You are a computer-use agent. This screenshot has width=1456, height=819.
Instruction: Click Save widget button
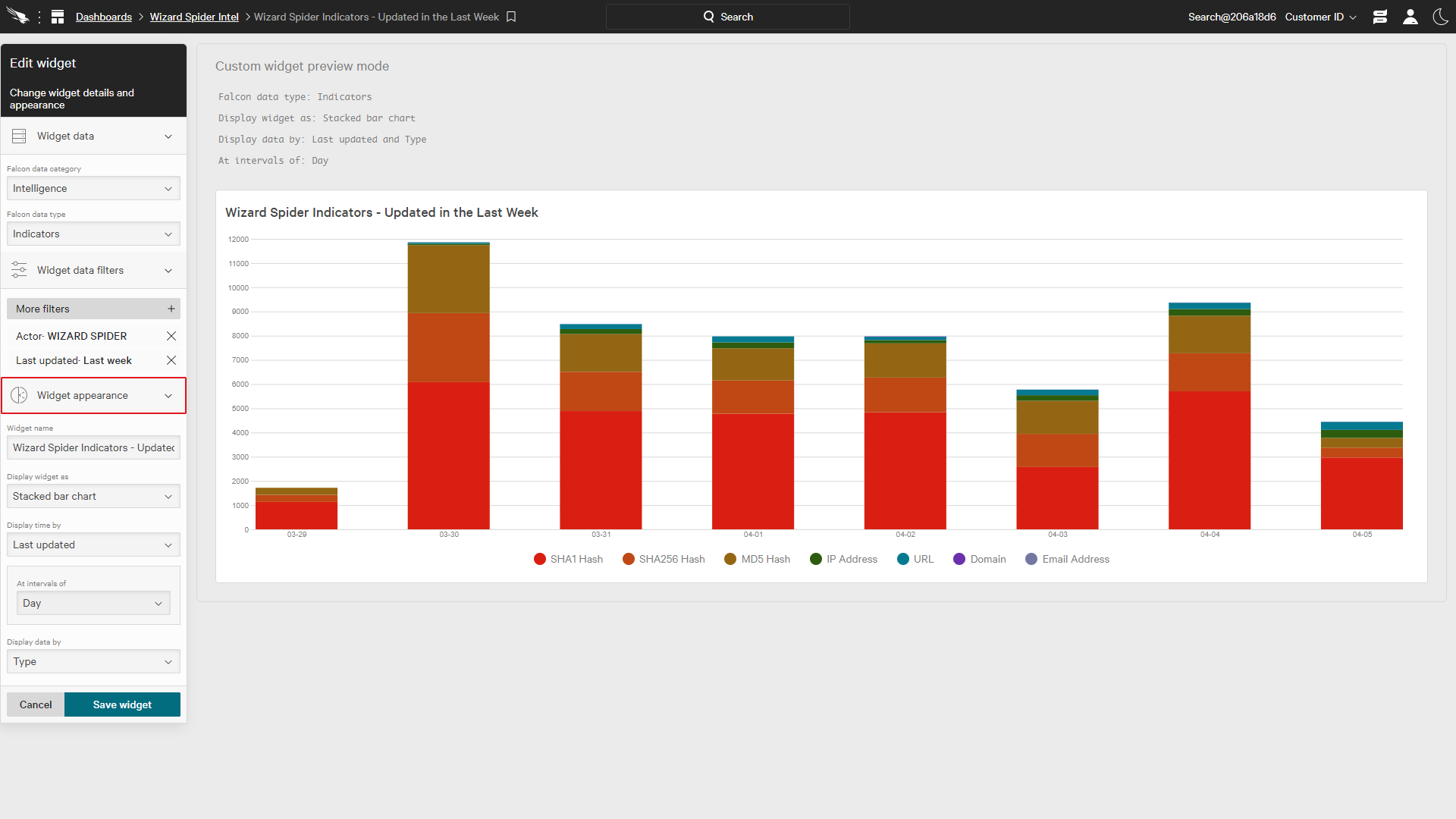click(x=122, y=704)
